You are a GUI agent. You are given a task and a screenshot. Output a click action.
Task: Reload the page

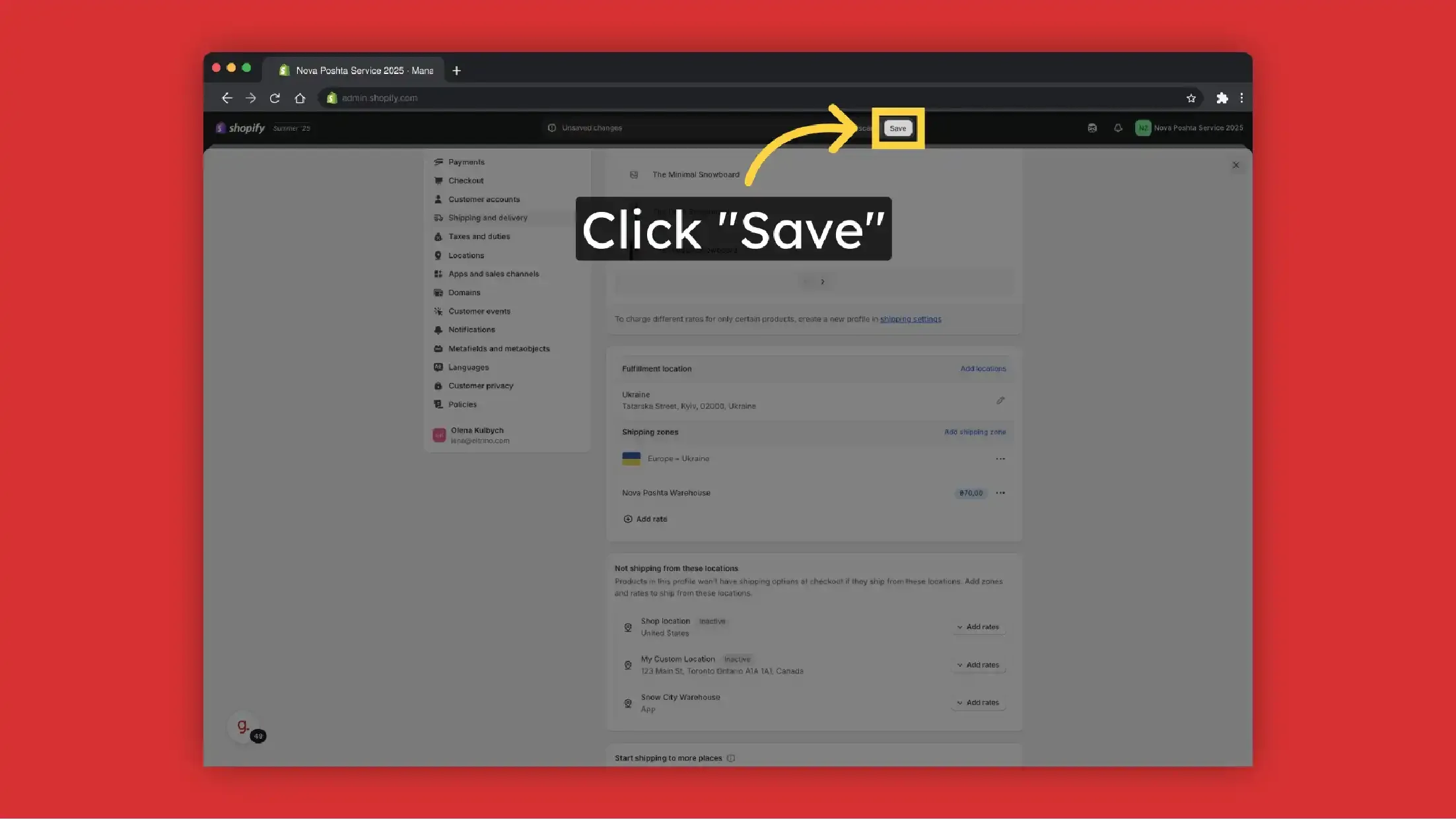pyautogui.click(x=275, y=98)
